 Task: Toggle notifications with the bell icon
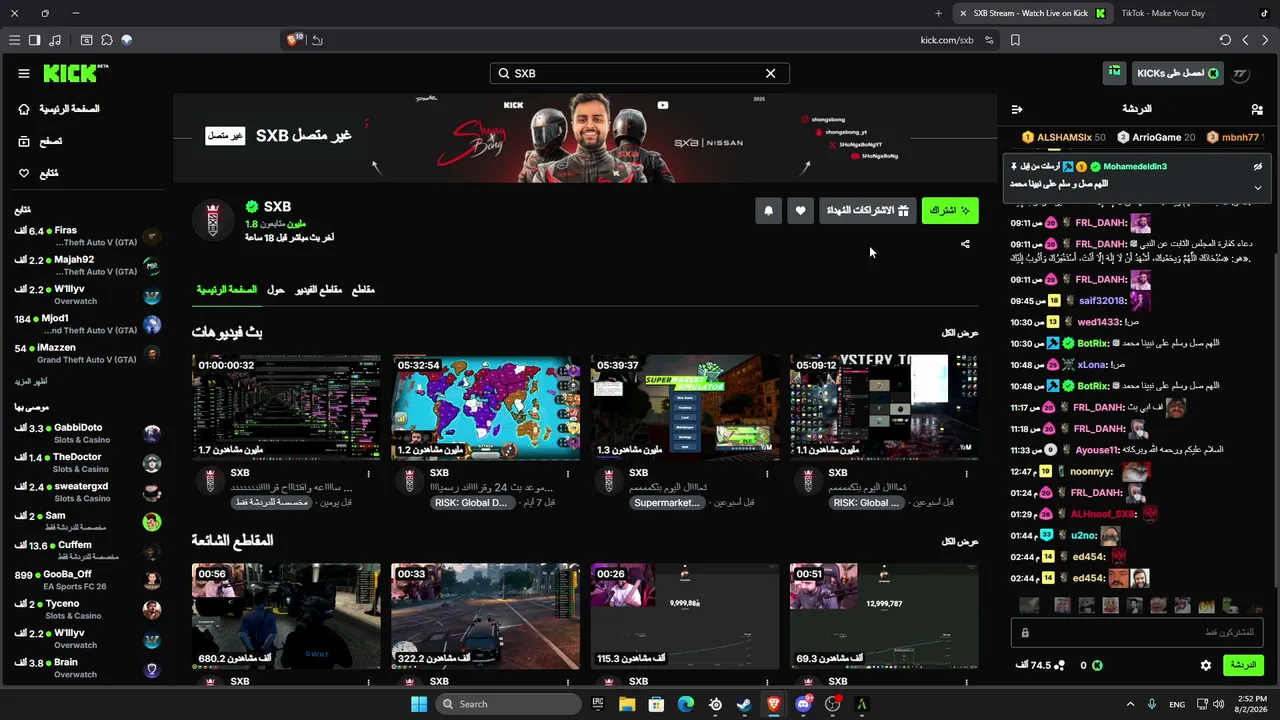pos(768,210)
